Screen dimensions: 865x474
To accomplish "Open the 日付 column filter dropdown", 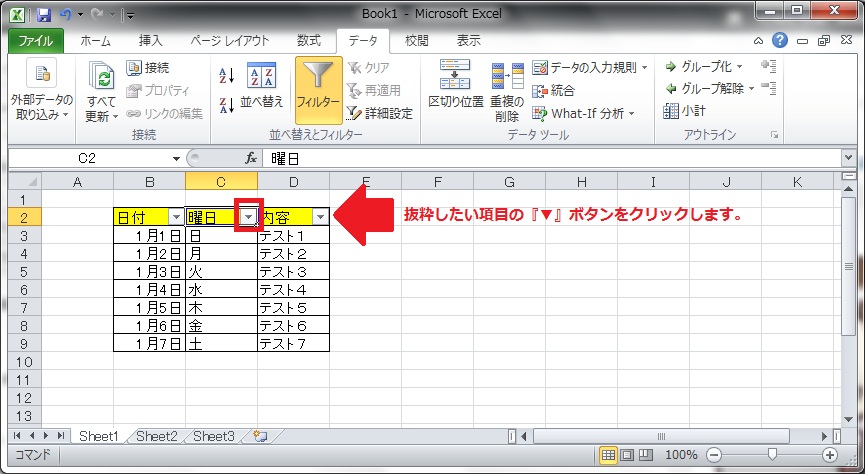I will tap(176, 217).
